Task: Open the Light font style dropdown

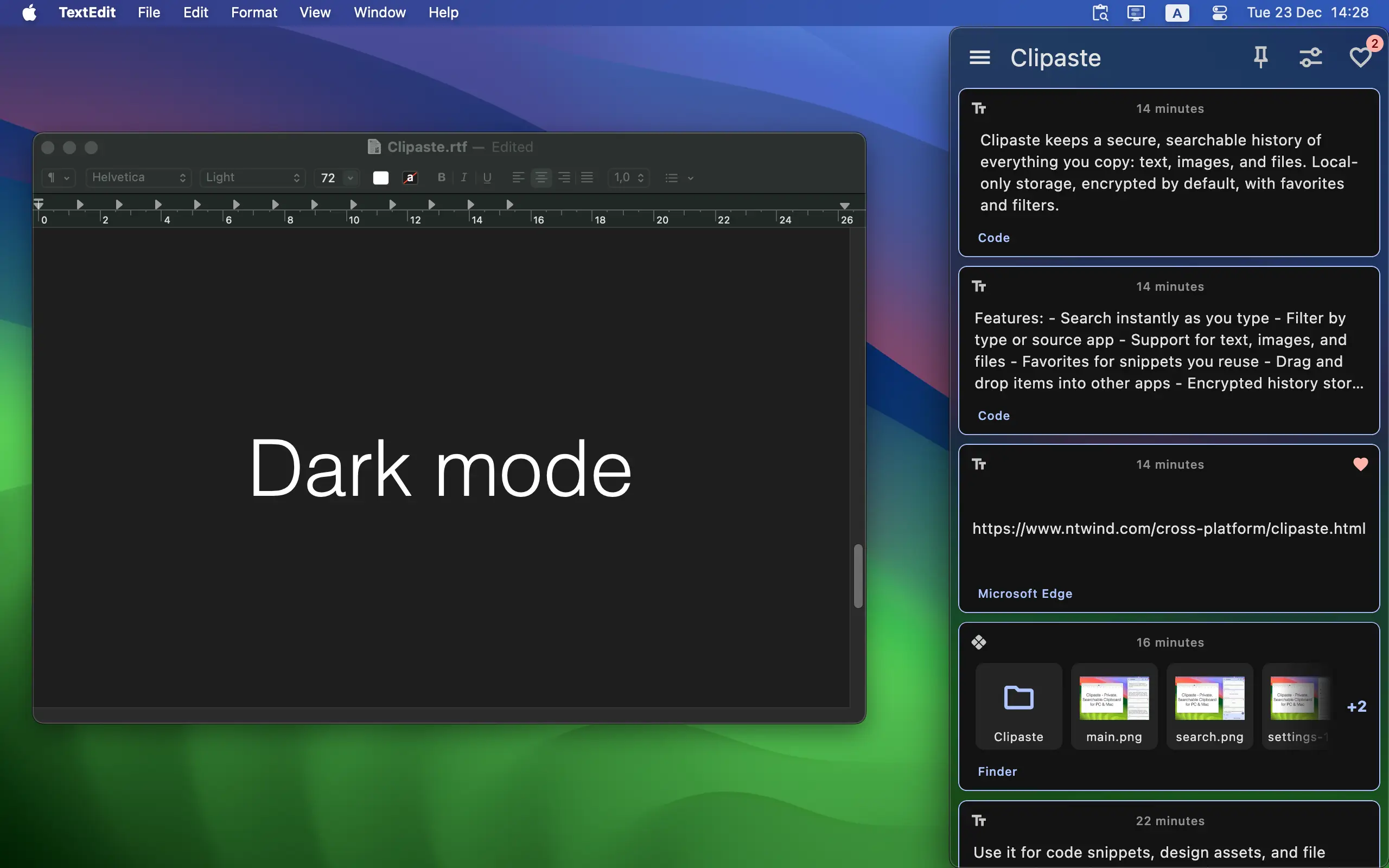Action: click(x=252, y=178)
